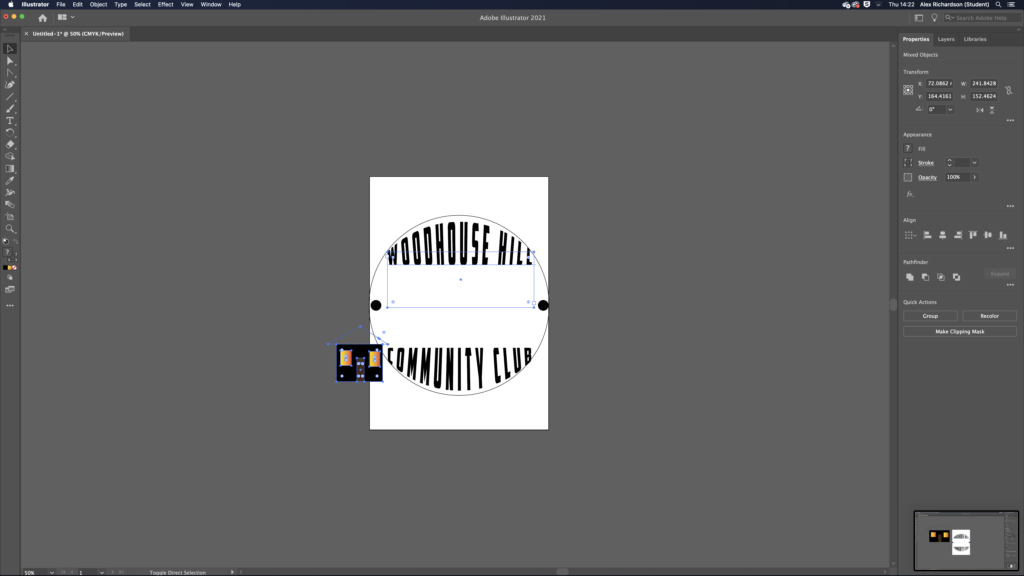The width and height of the screenshot is (1024, 576).
Task: Select the Eyedropper tool
Action: coord(10,181)
